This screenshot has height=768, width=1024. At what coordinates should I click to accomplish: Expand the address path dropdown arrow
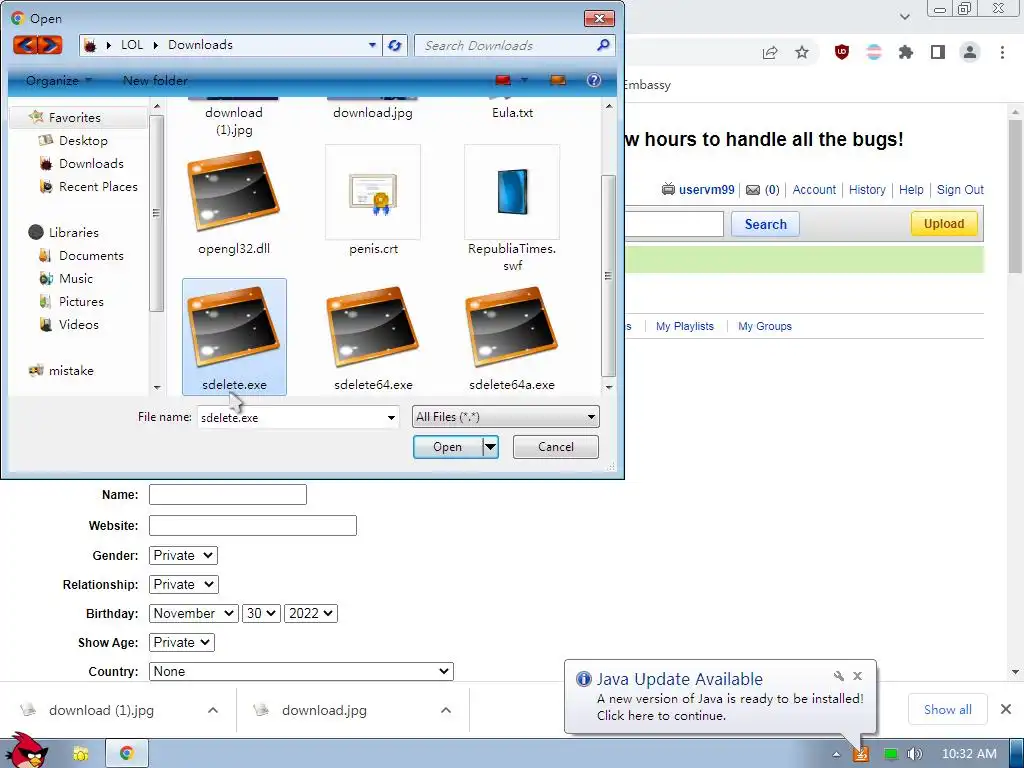click(x=372, y=45)
